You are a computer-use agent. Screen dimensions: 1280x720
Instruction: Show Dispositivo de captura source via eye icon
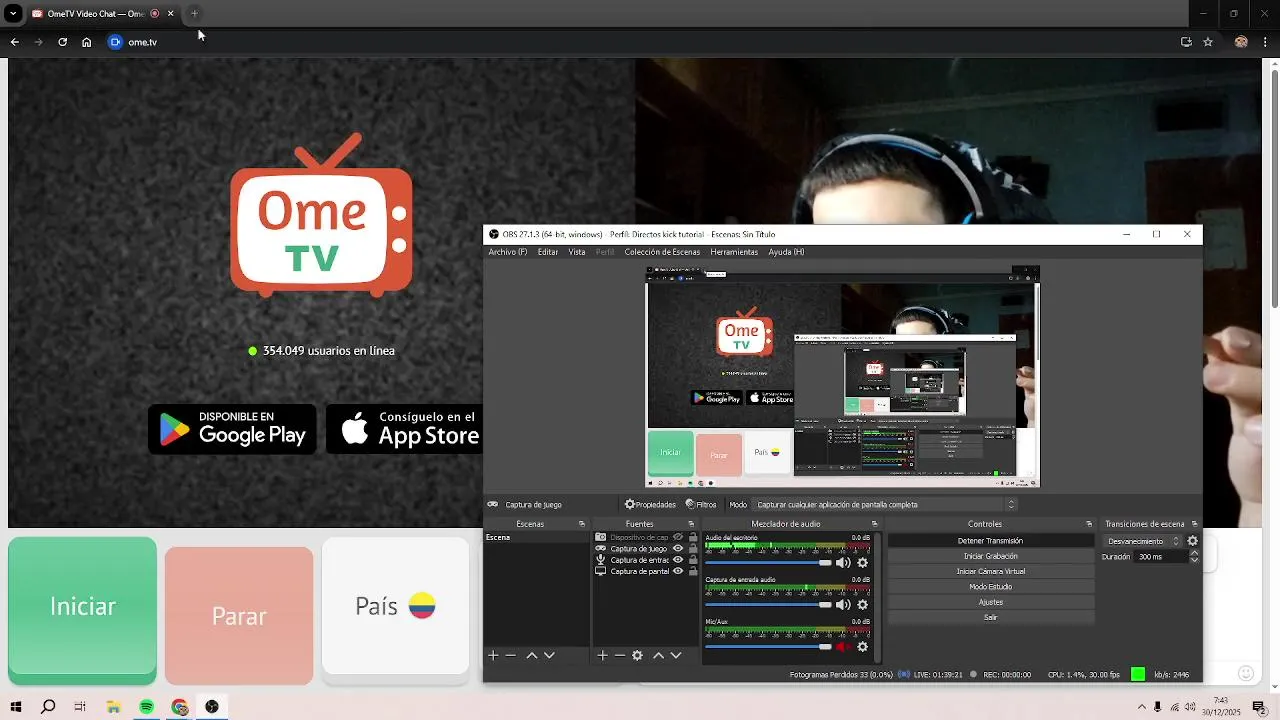678,537
